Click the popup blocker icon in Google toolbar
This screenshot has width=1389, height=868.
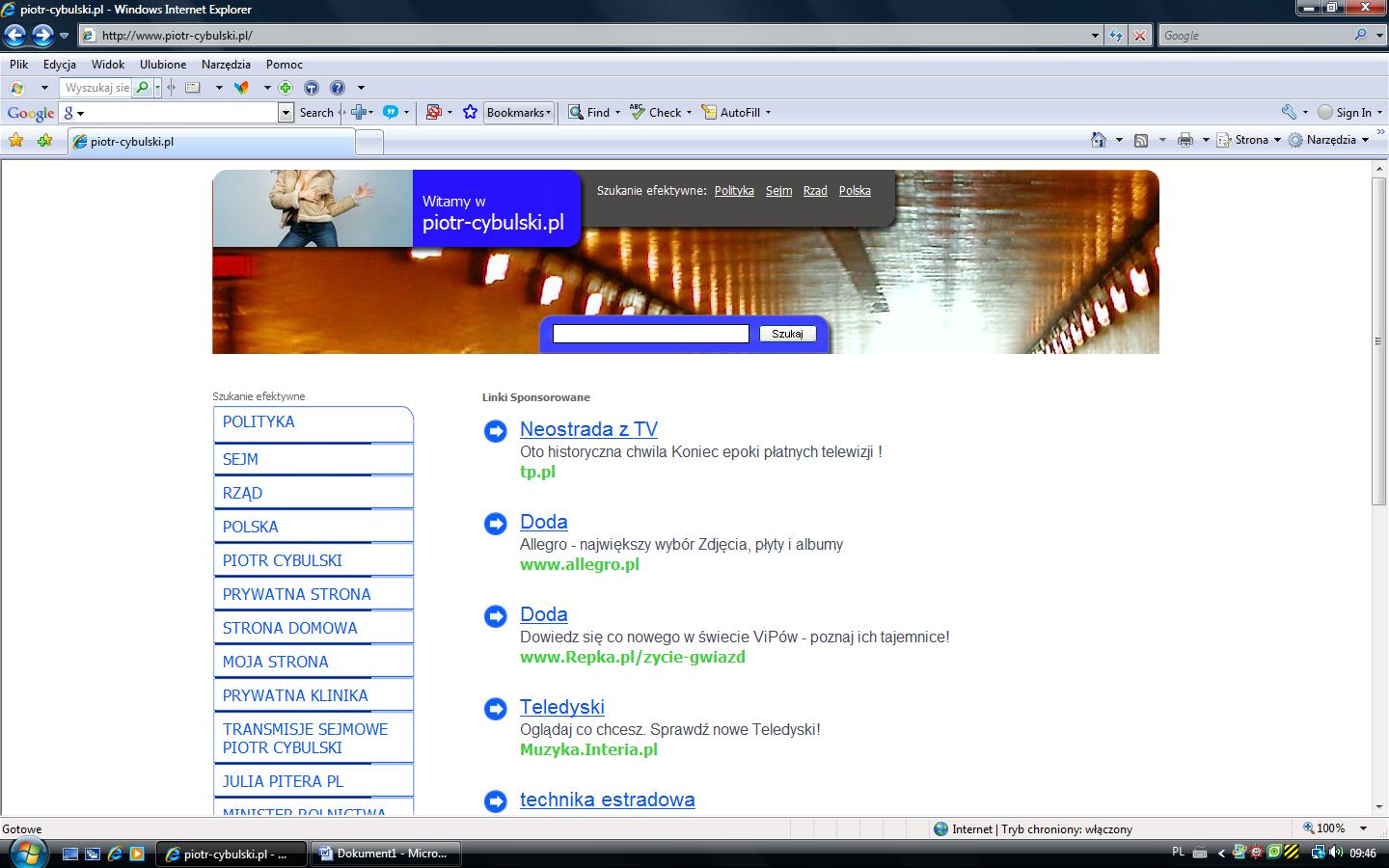[434, 112]
